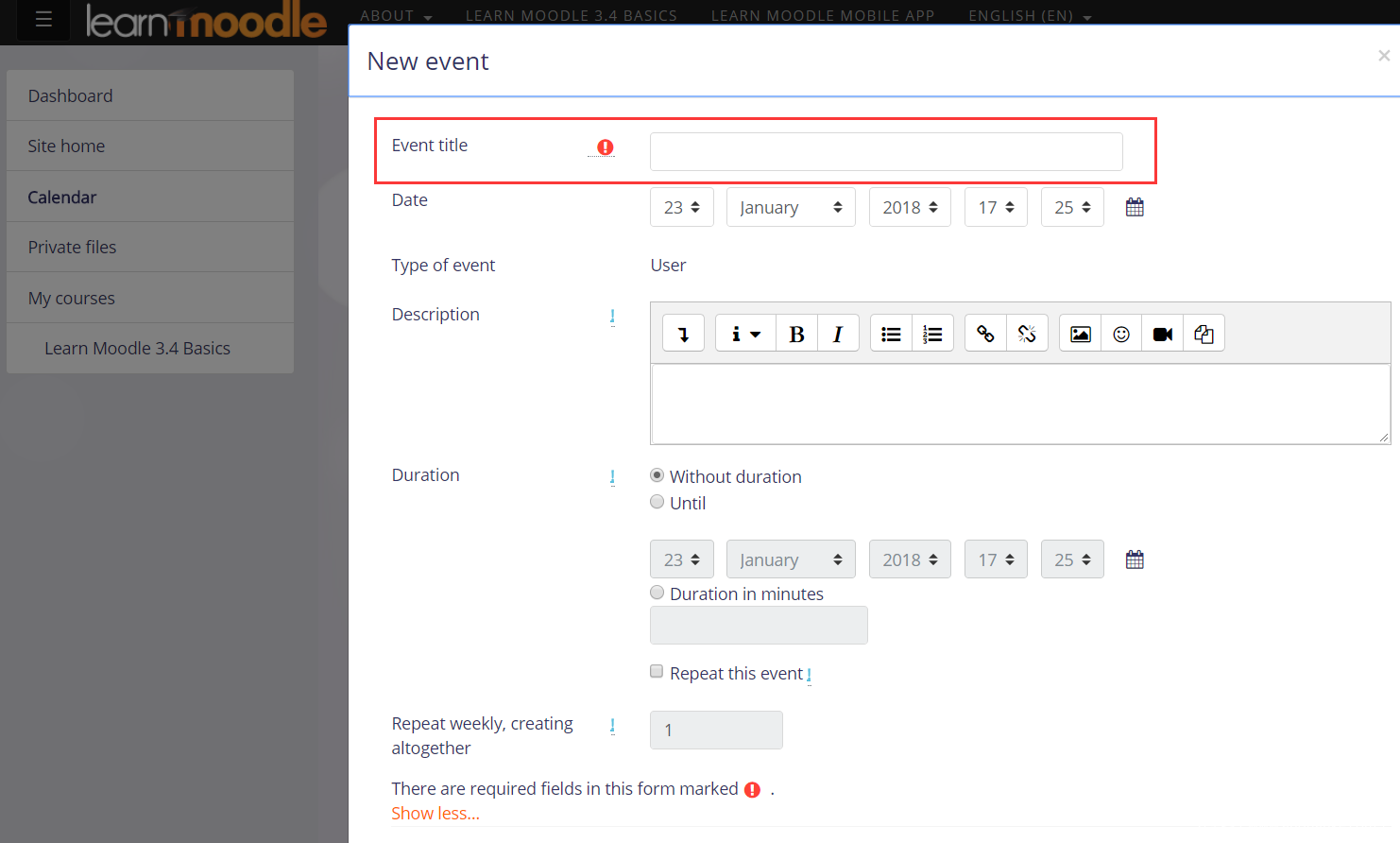1400x843 pixels.
Task: Toggle bold formatting in Description editor
Action: [796, 334]
